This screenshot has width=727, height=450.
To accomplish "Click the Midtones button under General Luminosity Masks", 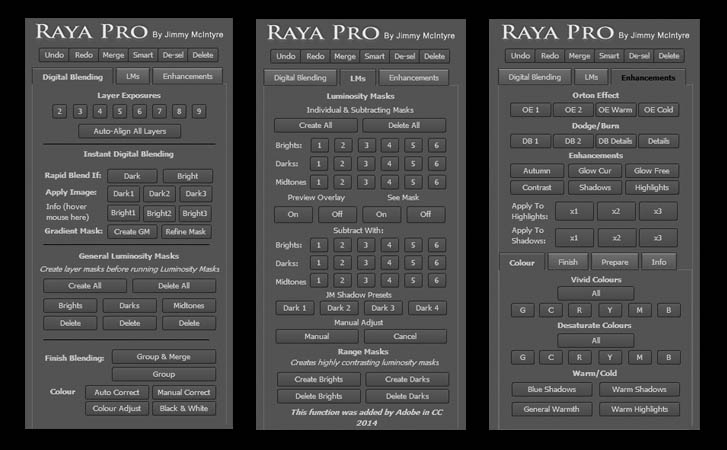I will click(x=189, y=305).
